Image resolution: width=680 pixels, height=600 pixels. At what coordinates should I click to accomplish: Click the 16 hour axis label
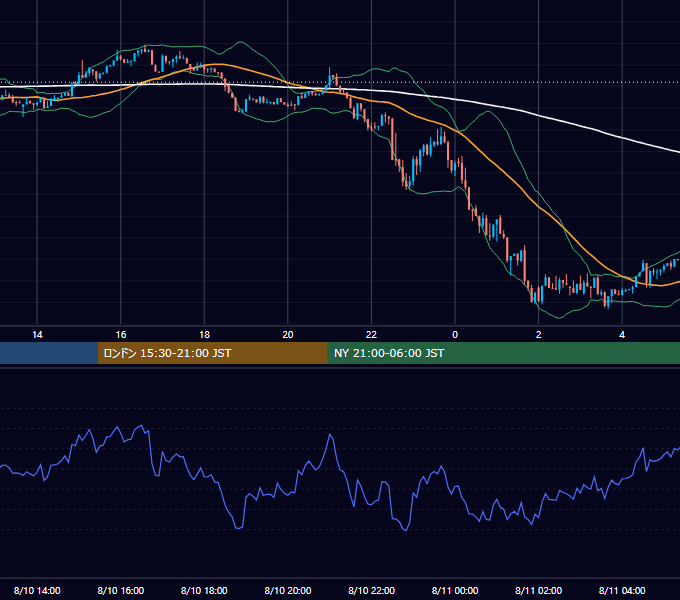tap(121, 335)
